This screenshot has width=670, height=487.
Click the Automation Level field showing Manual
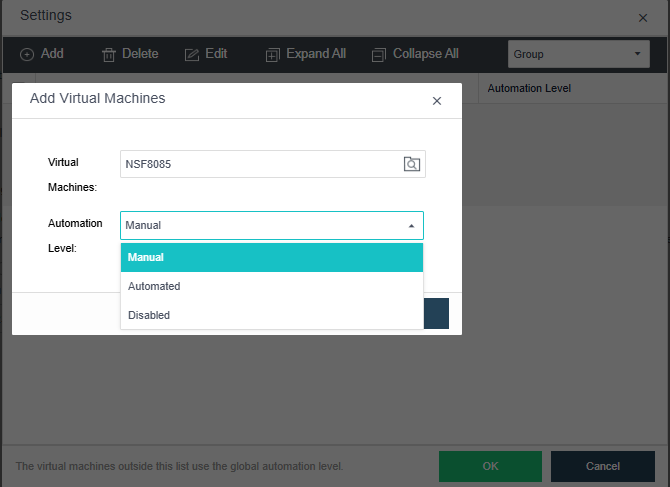260,226
